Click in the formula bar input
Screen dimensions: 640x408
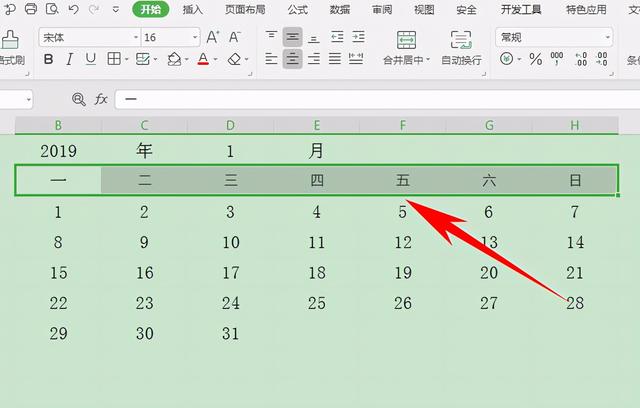pyautogui.click(x=378, y=99)
